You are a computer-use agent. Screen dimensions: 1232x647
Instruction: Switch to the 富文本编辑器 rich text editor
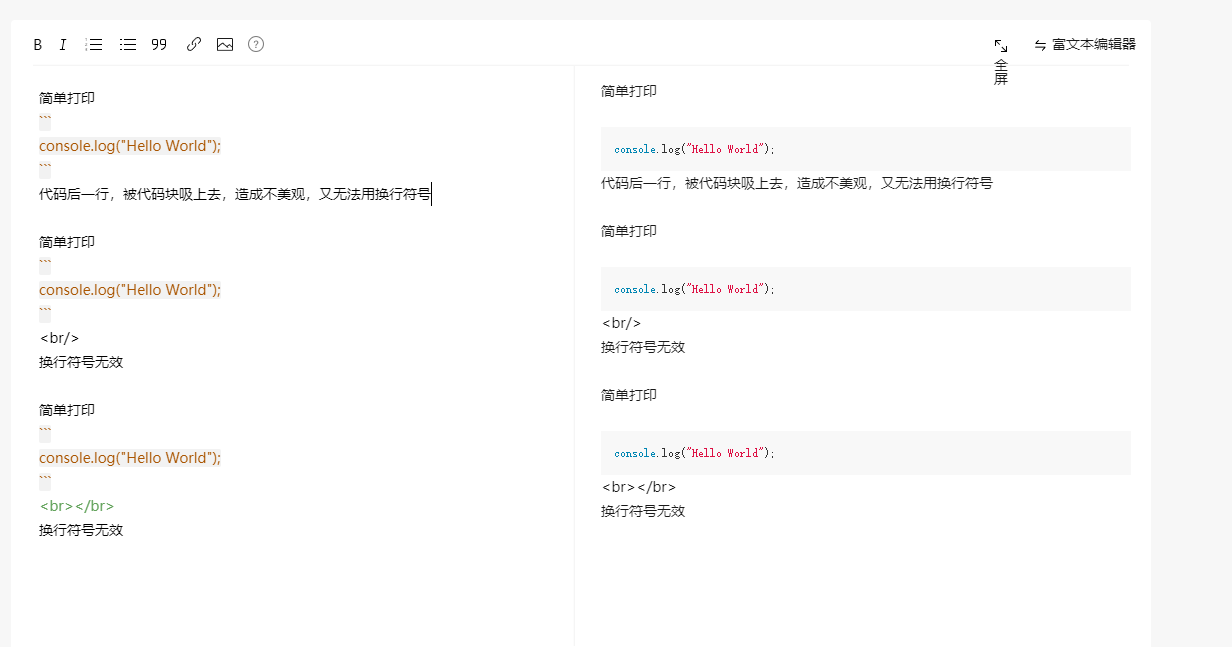1085,45
